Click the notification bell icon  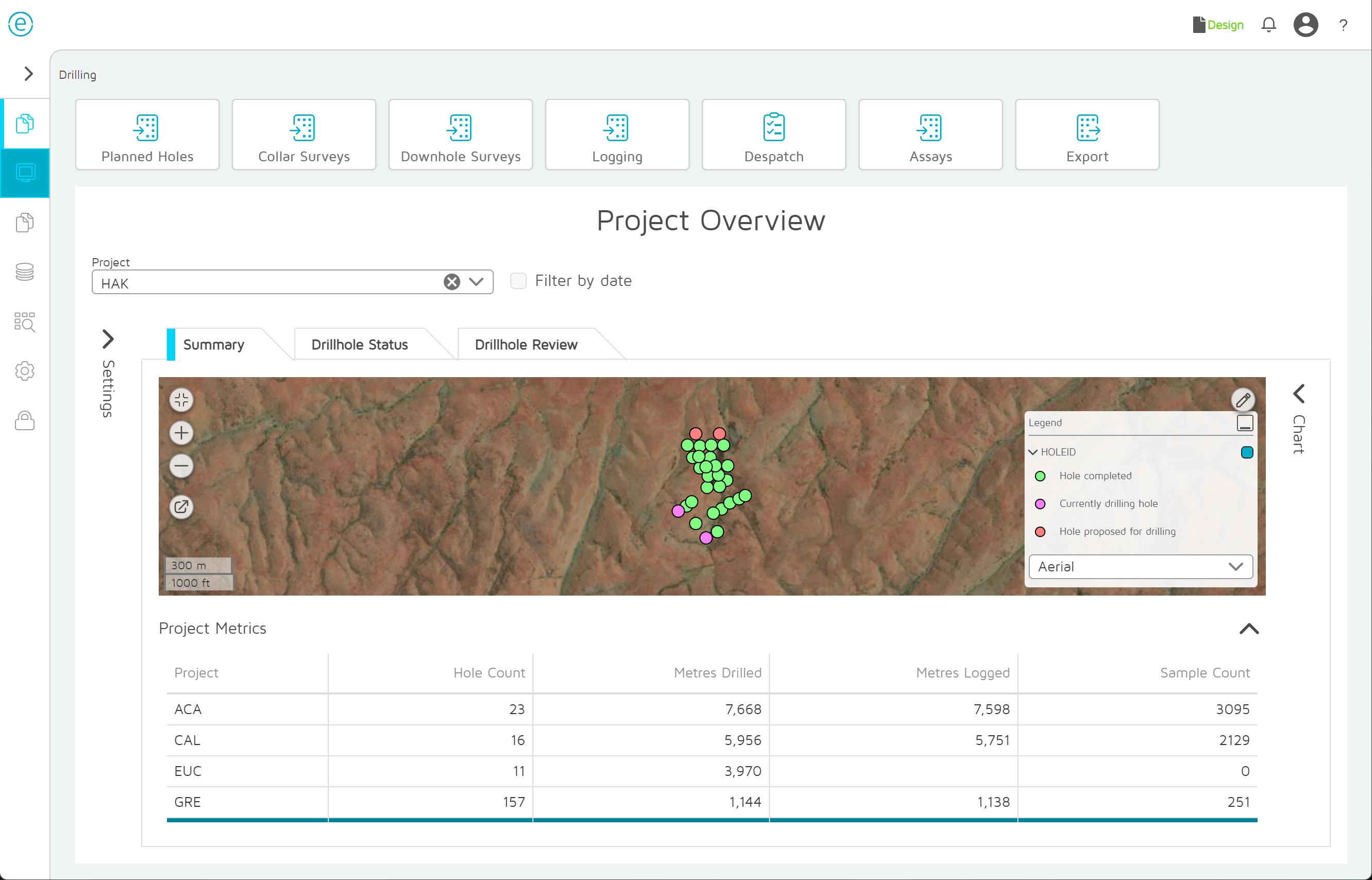[x=1268, y=25]
